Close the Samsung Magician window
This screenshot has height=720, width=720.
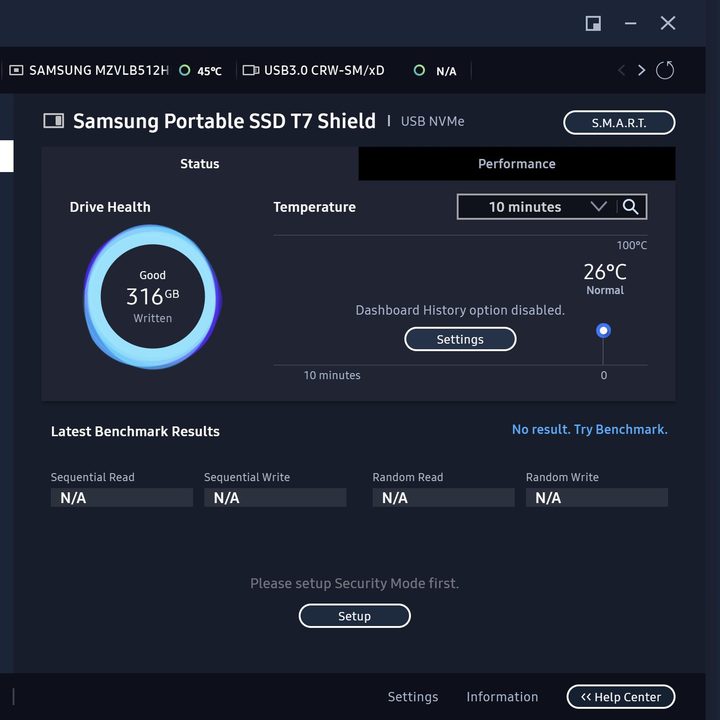pyautogui.click(x=668, y=23)
